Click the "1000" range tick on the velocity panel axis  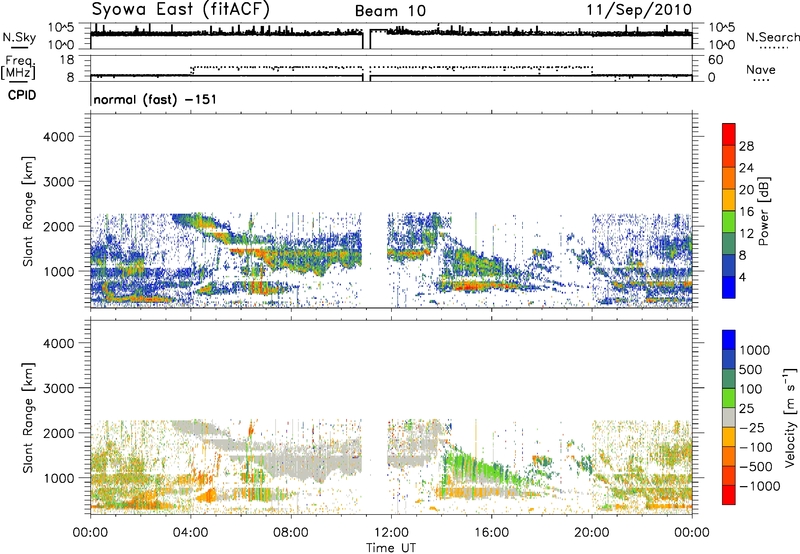coord(58,478)
